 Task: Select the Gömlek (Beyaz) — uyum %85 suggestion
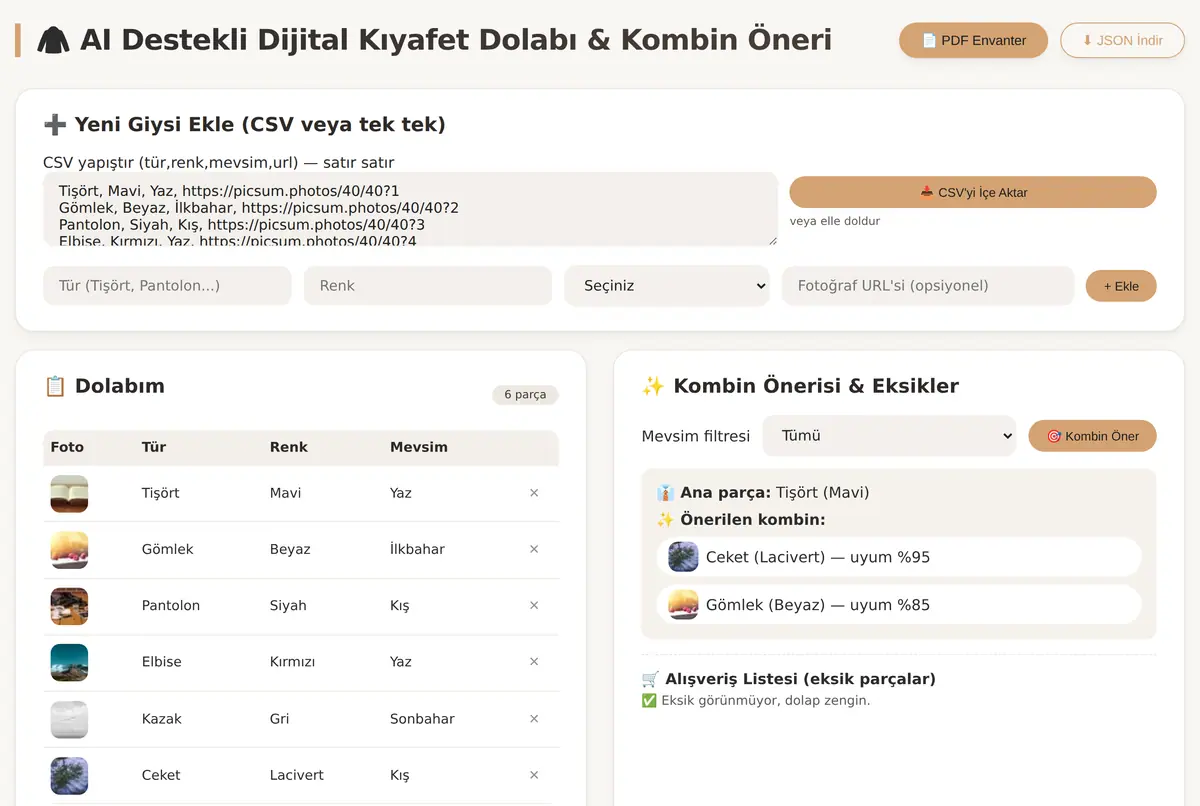(899, 605)
